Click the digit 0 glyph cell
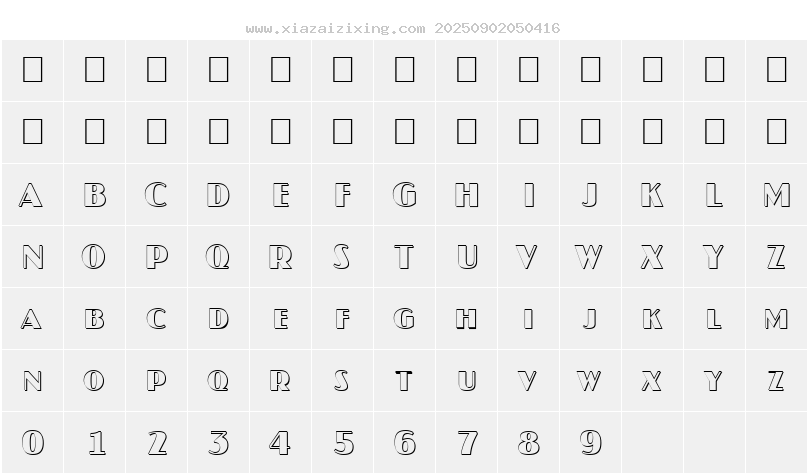The height and width of the screenshot is (476, 808). point(32,443)
